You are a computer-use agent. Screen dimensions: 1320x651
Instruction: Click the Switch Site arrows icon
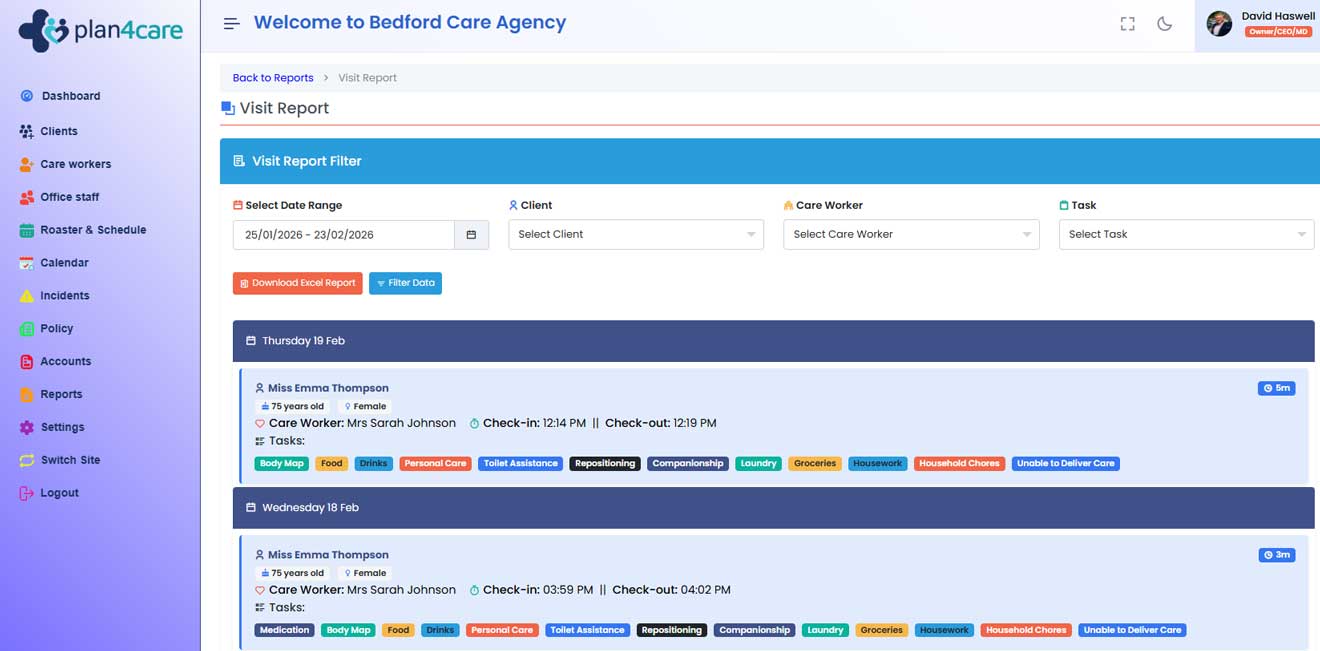click(27, 460)
